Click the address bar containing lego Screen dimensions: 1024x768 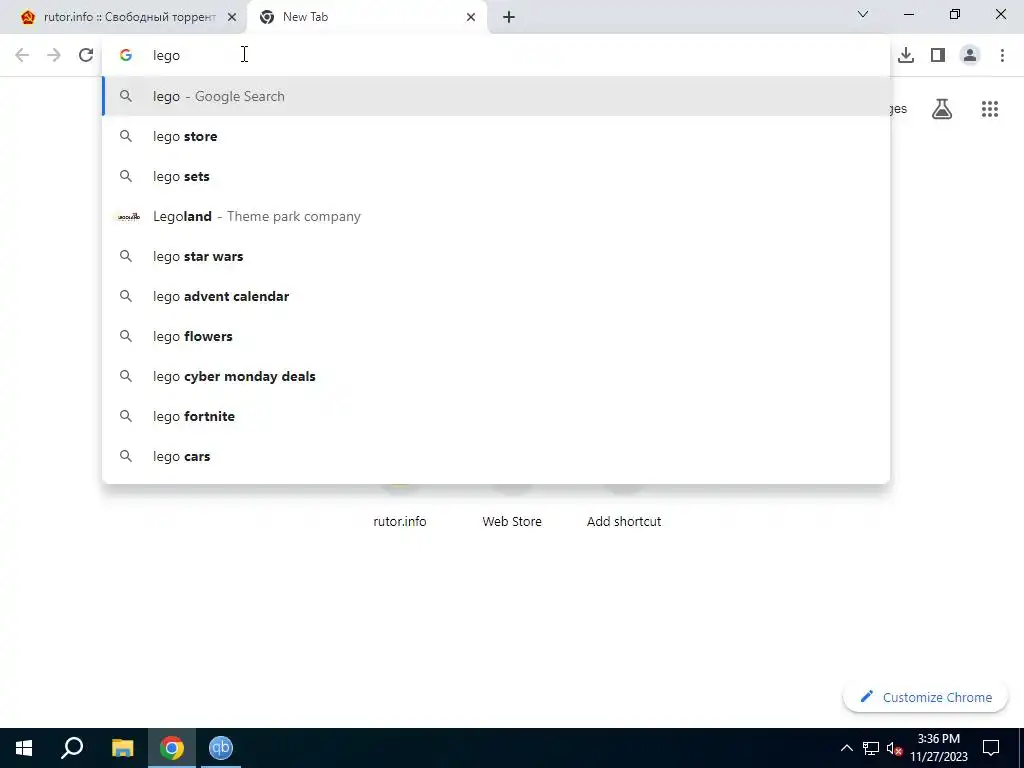(x=496, y=55)
